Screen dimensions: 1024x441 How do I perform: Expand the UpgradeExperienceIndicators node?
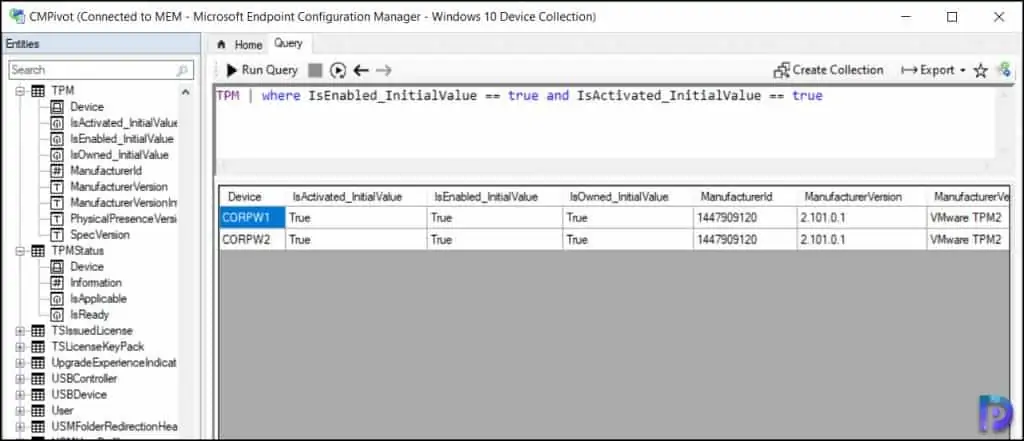tap(20, 363)
